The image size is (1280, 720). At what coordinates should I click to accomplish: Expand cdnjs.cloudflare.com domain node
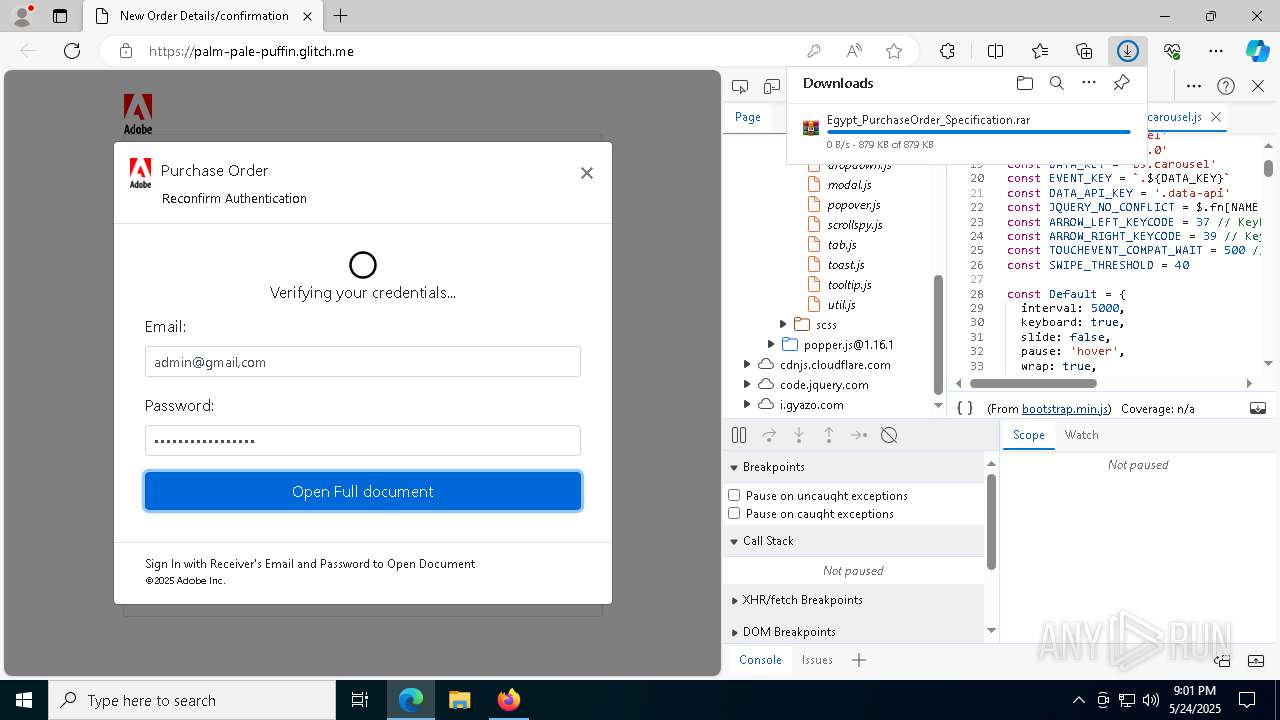pos(747,364)
